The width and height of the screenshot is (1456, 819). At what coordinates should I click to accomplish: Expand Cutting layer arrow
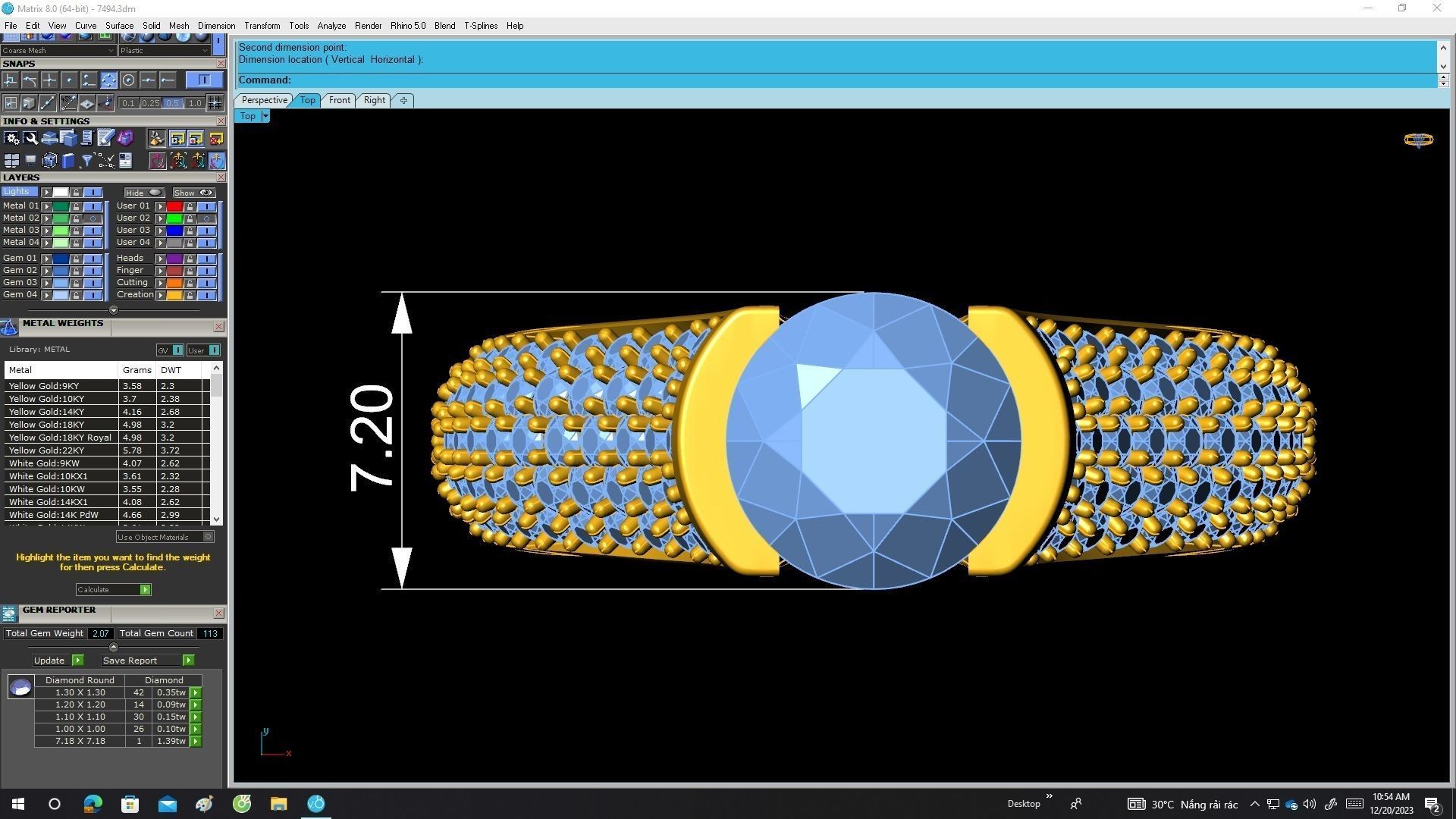pyautogui.click(x=160, y=283)
